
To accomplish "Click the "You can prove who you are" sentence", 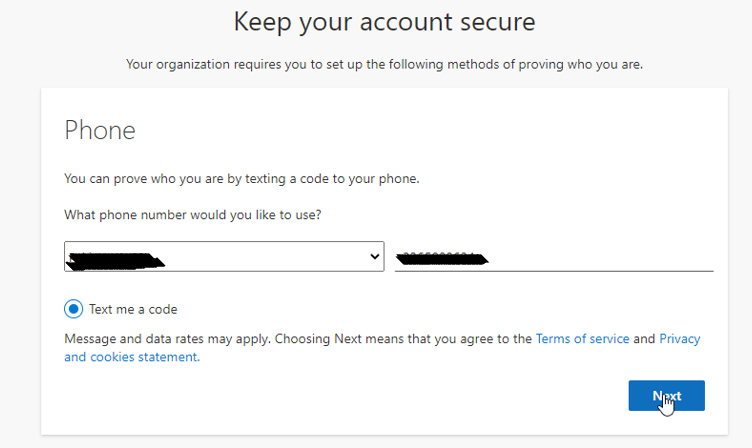I will [x=241, y=179].
